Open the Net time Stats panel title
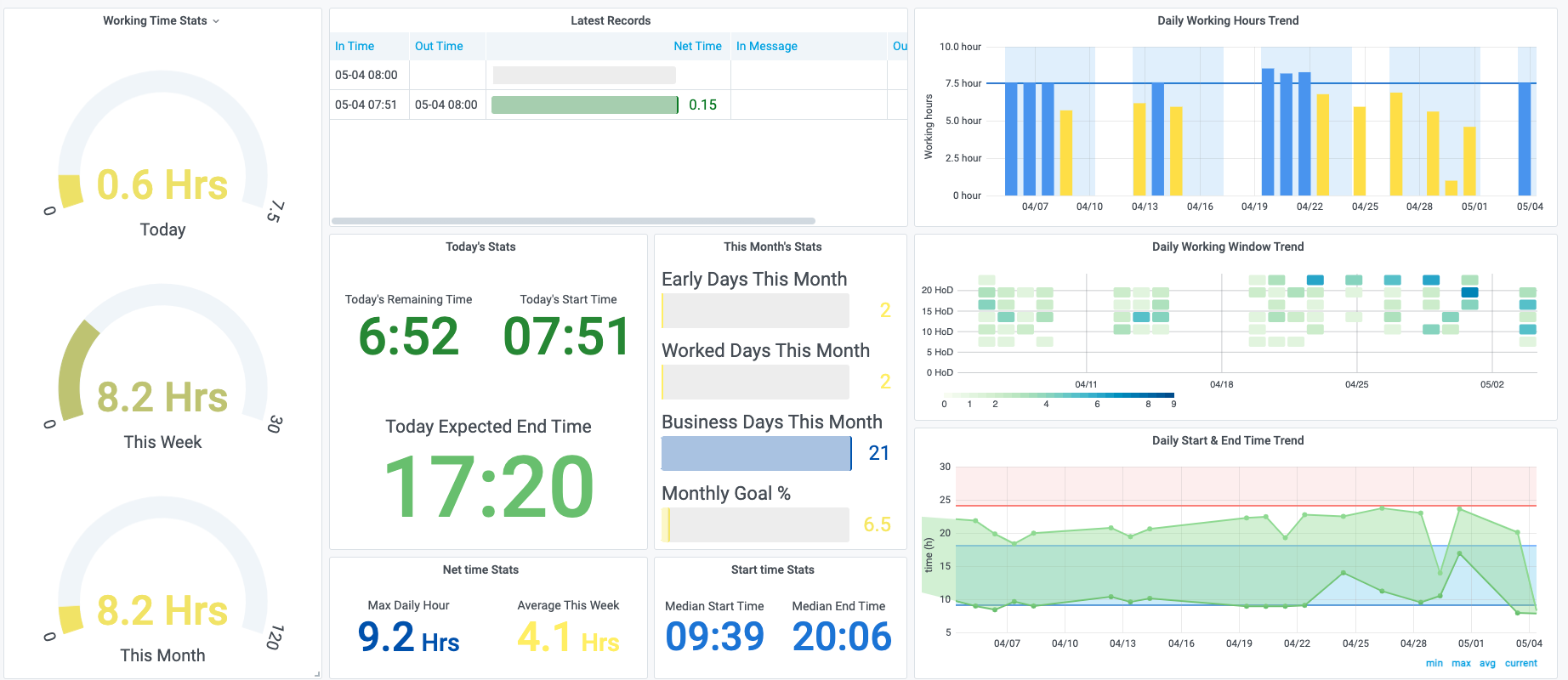 pos(480,569)
